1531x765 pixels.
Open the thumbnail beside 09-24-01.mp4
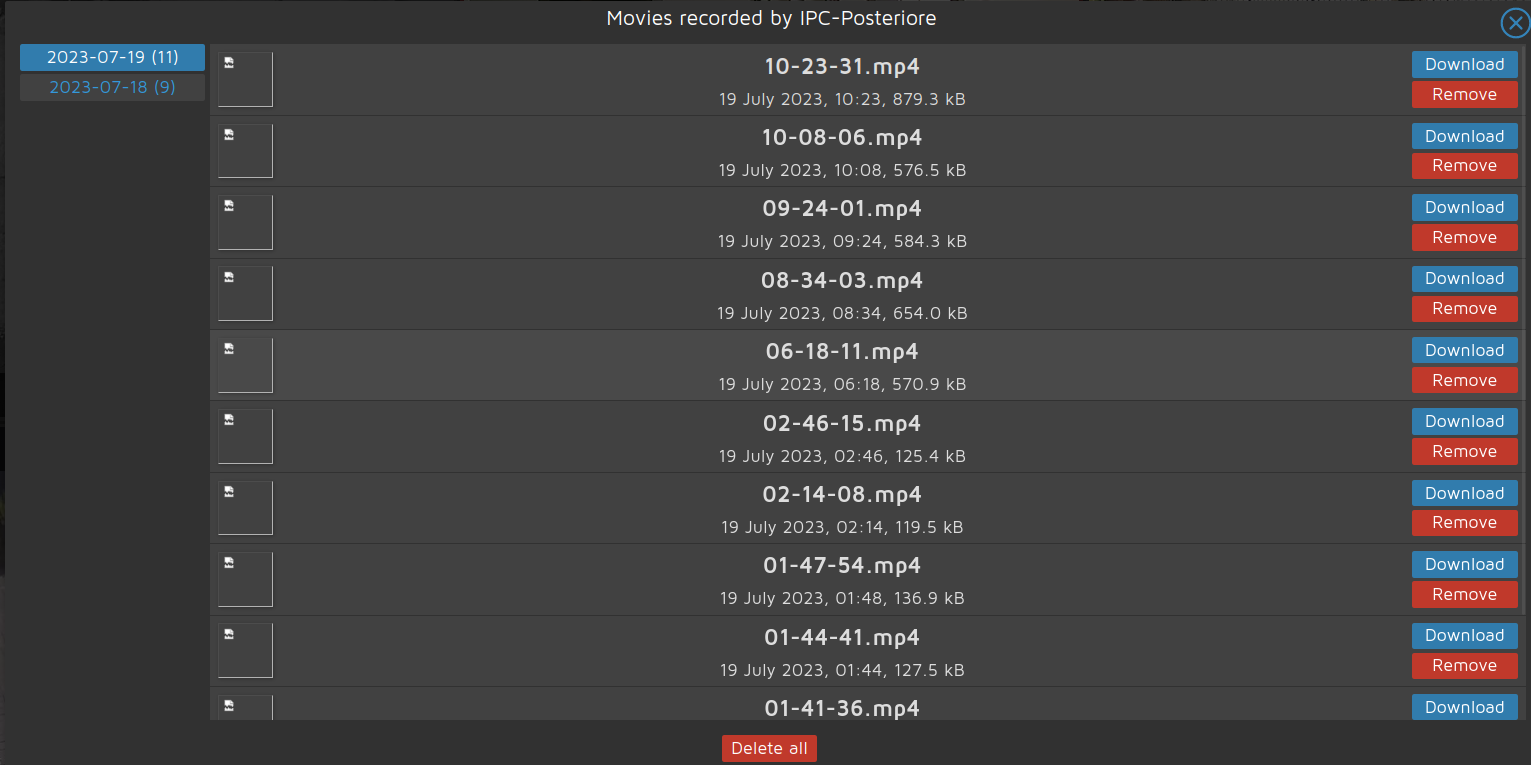[x=244, y=221]
